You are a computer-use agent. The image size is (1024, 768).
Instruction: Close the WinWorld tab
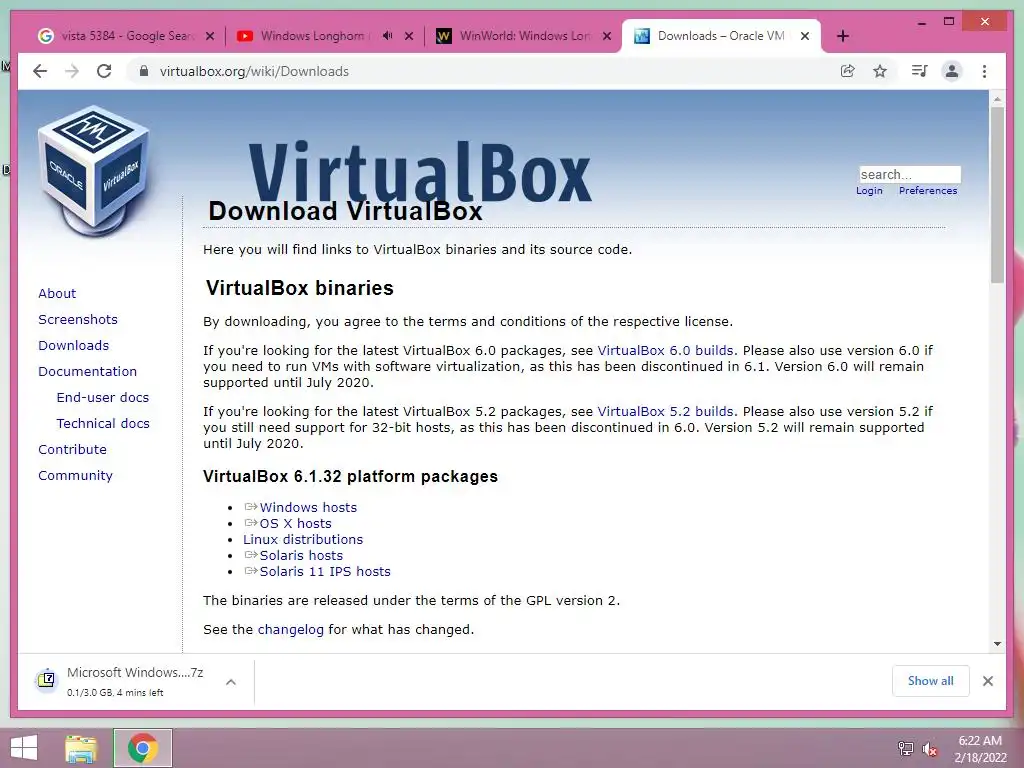coord(607,37)
